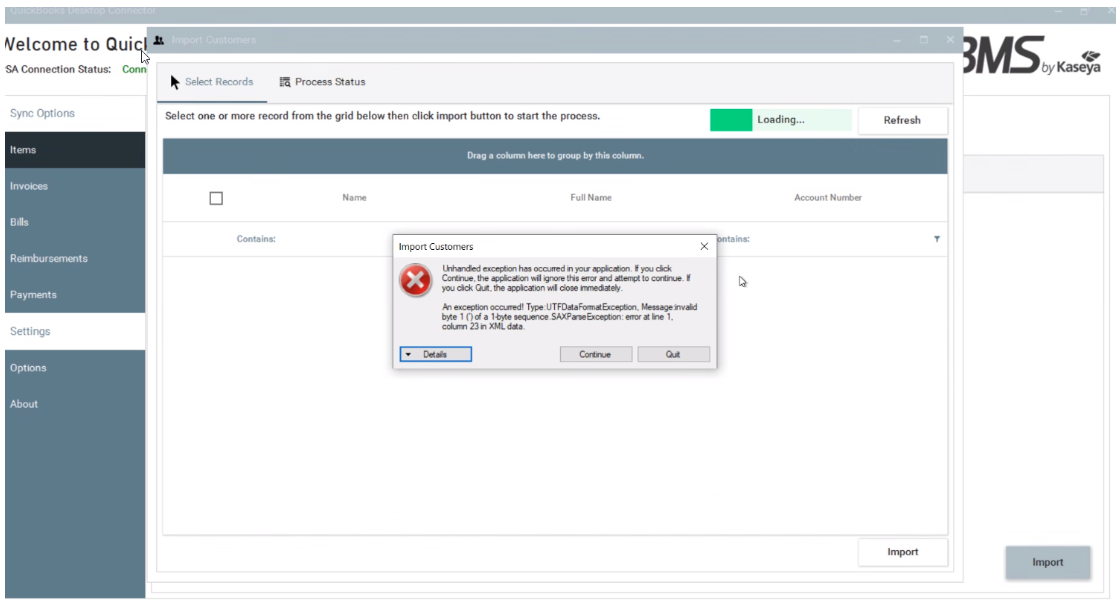Select Bills in the sidebar
Screen dimensions: 1118x604
pyautogui.click(x=75, y=222)
